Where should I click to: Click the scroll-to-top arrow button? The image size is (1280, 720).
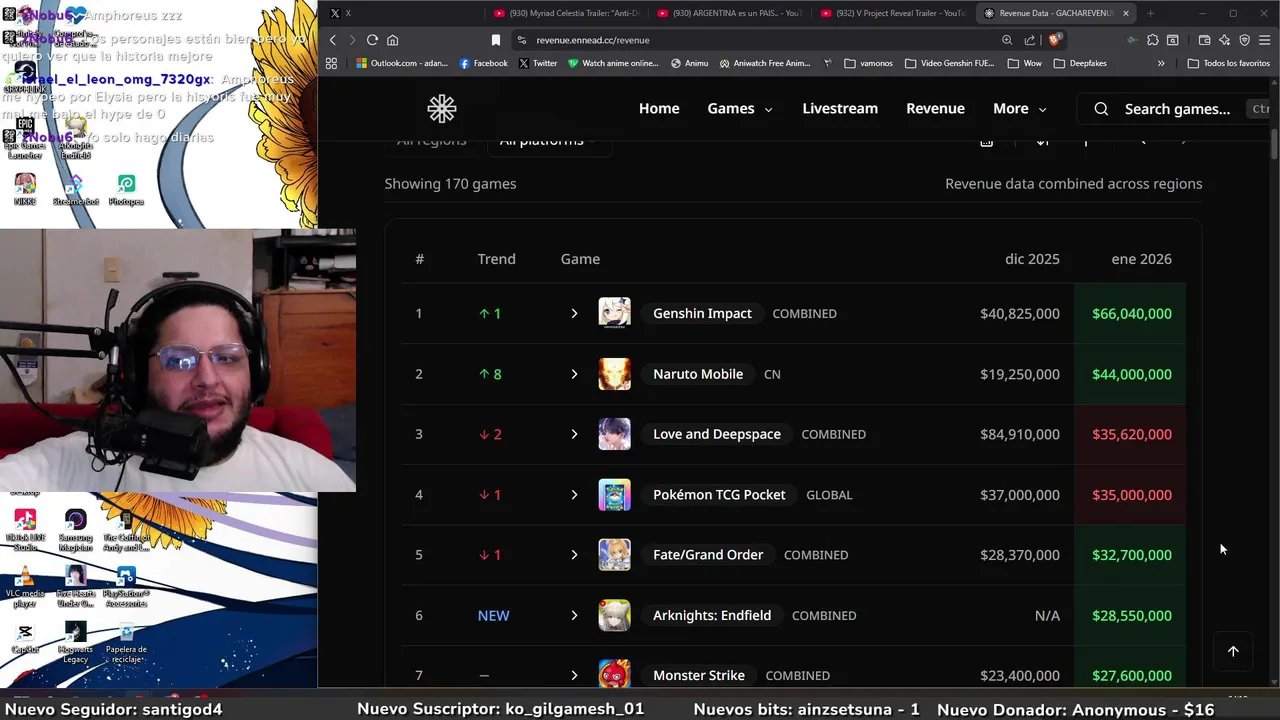1233,651
